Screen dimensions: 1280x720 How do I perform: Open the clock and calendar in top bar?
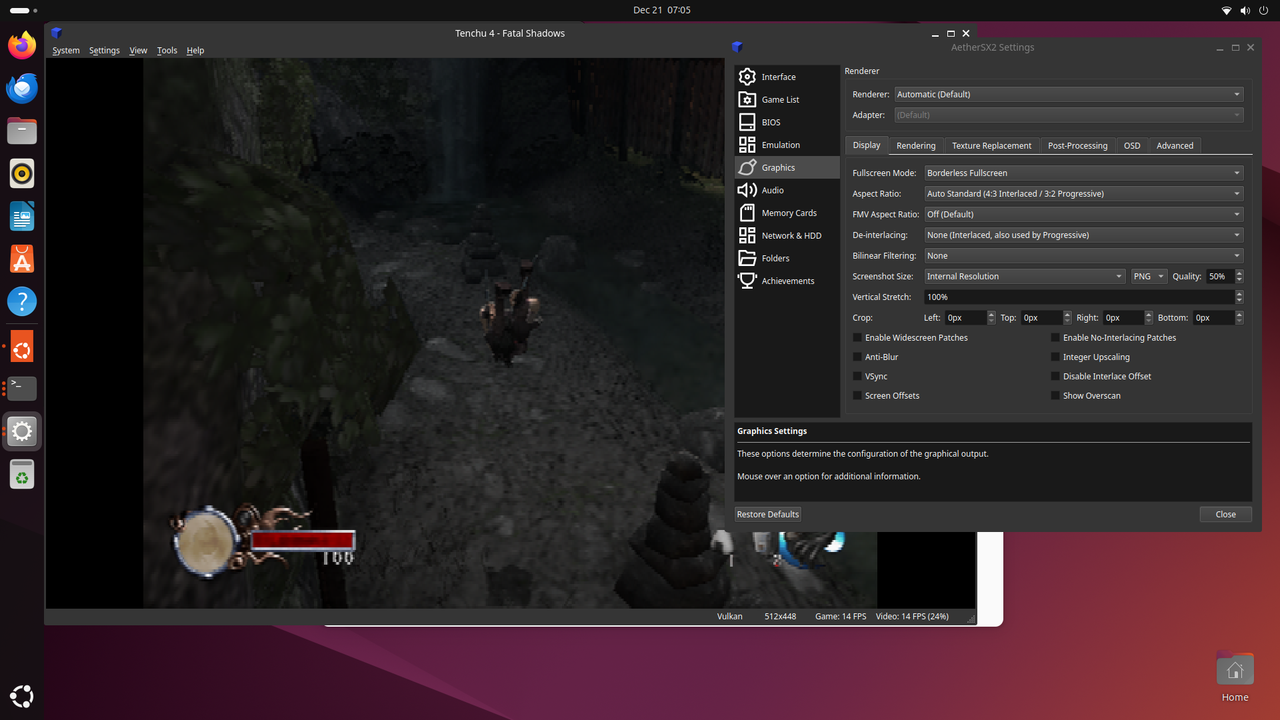coord(662,10)
